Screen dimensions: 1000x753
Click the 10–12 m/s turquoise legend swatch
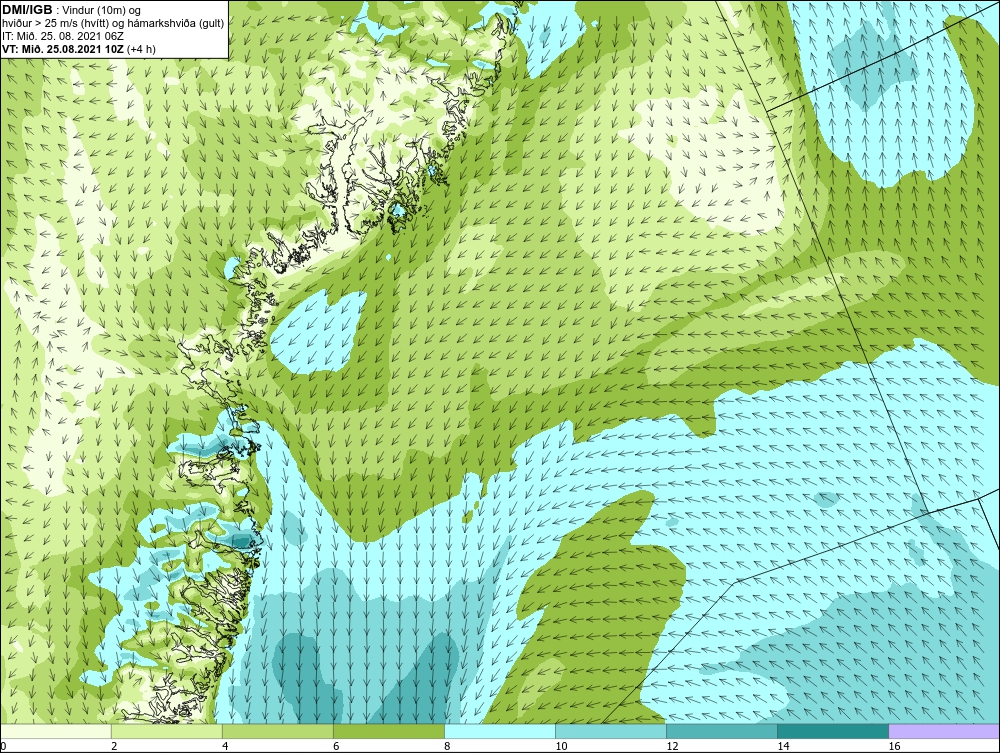pos(611,731)
